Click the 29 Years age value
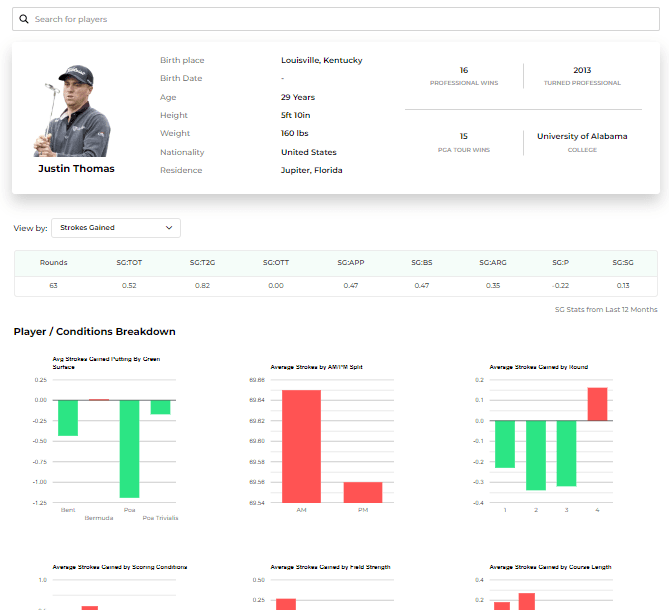The width and height of the screenshot is (669, 610). 298,97
